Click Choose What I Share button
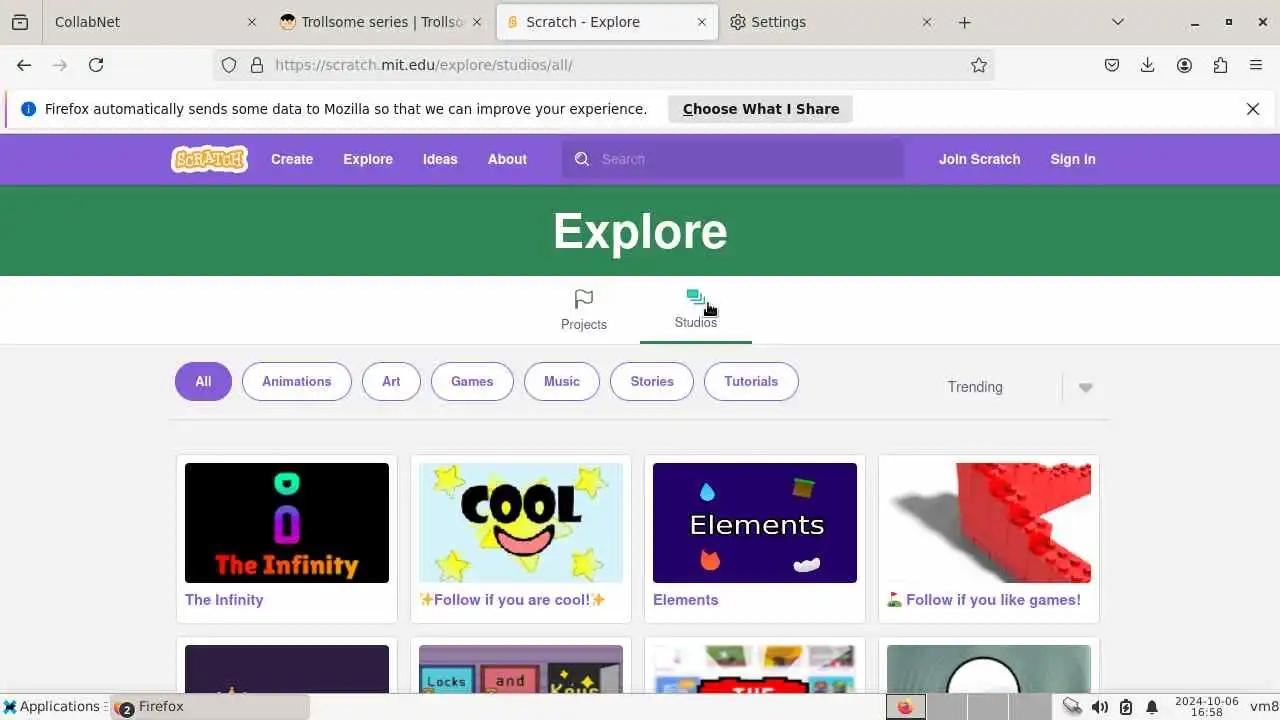The width and height of the screenshot is (1280, 720). [x=760, y=109]
